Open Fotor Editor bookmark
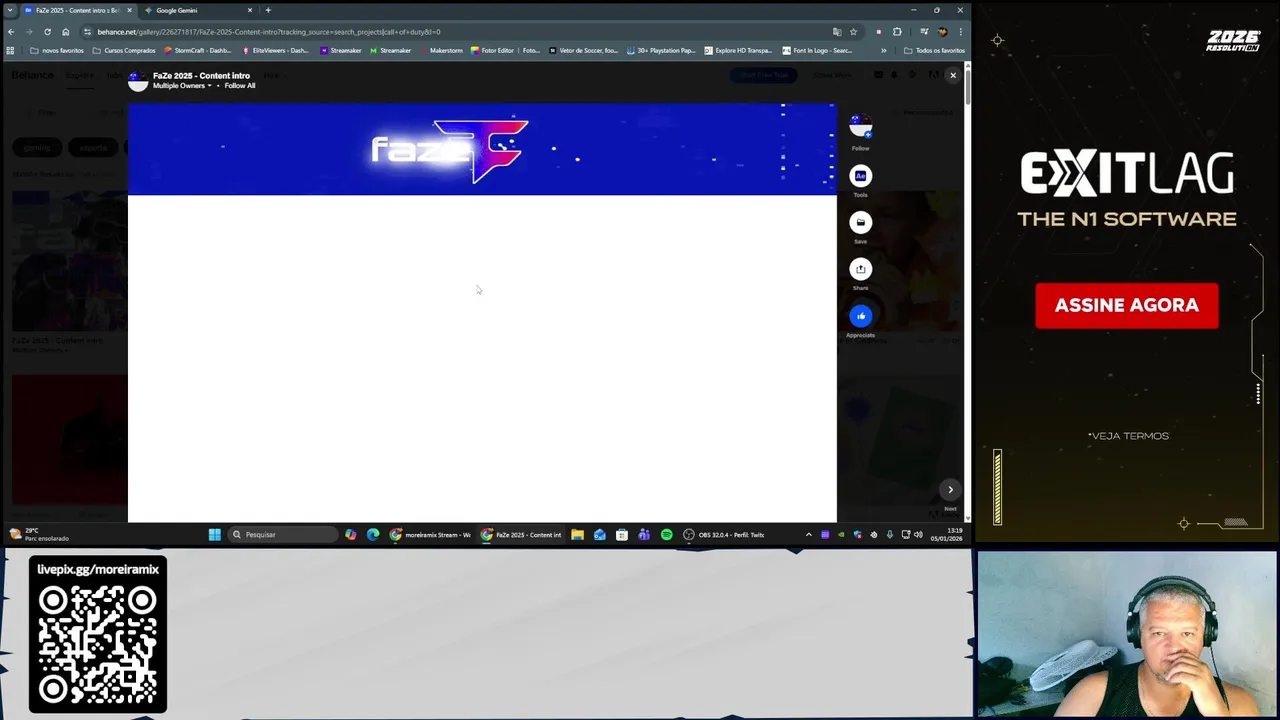Viewport: 1280px width, 720px height. [505, 50]
